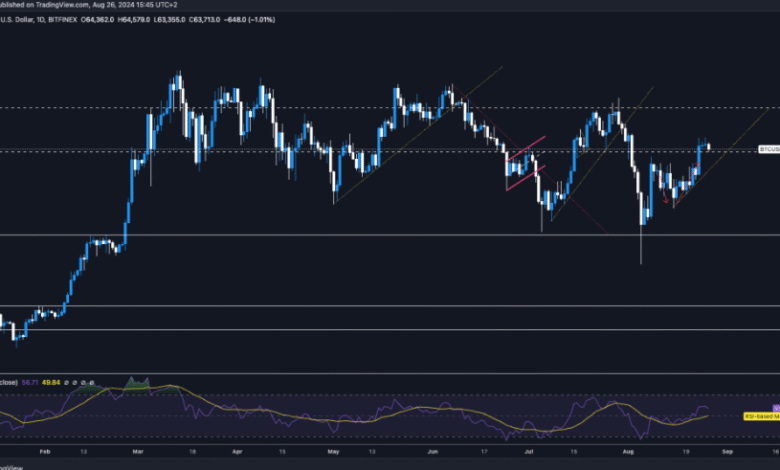Click the 1D timeframe label in chart header
The image size is (780, 470).
pyautogui.click(x=39, y=20)
